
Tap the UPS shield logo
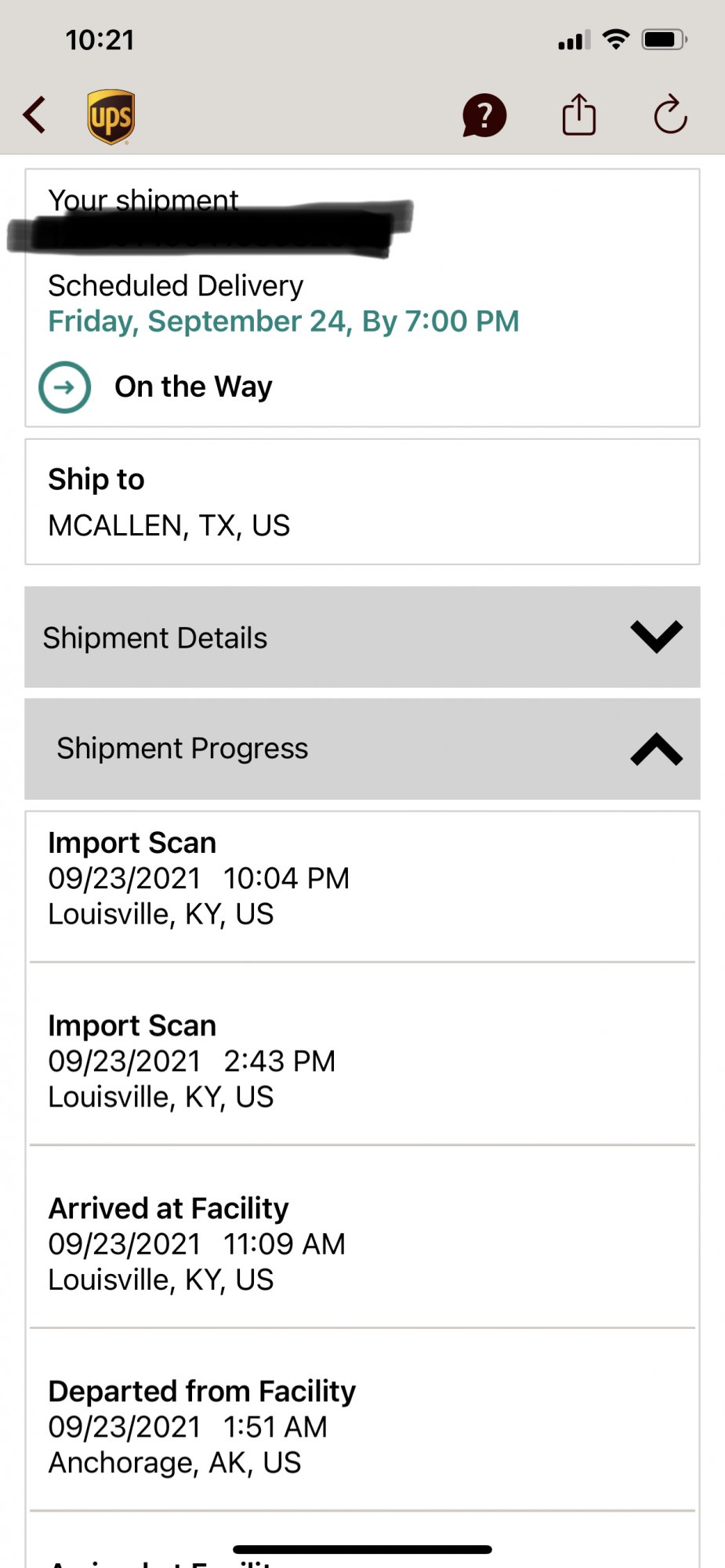coord(111,117)
